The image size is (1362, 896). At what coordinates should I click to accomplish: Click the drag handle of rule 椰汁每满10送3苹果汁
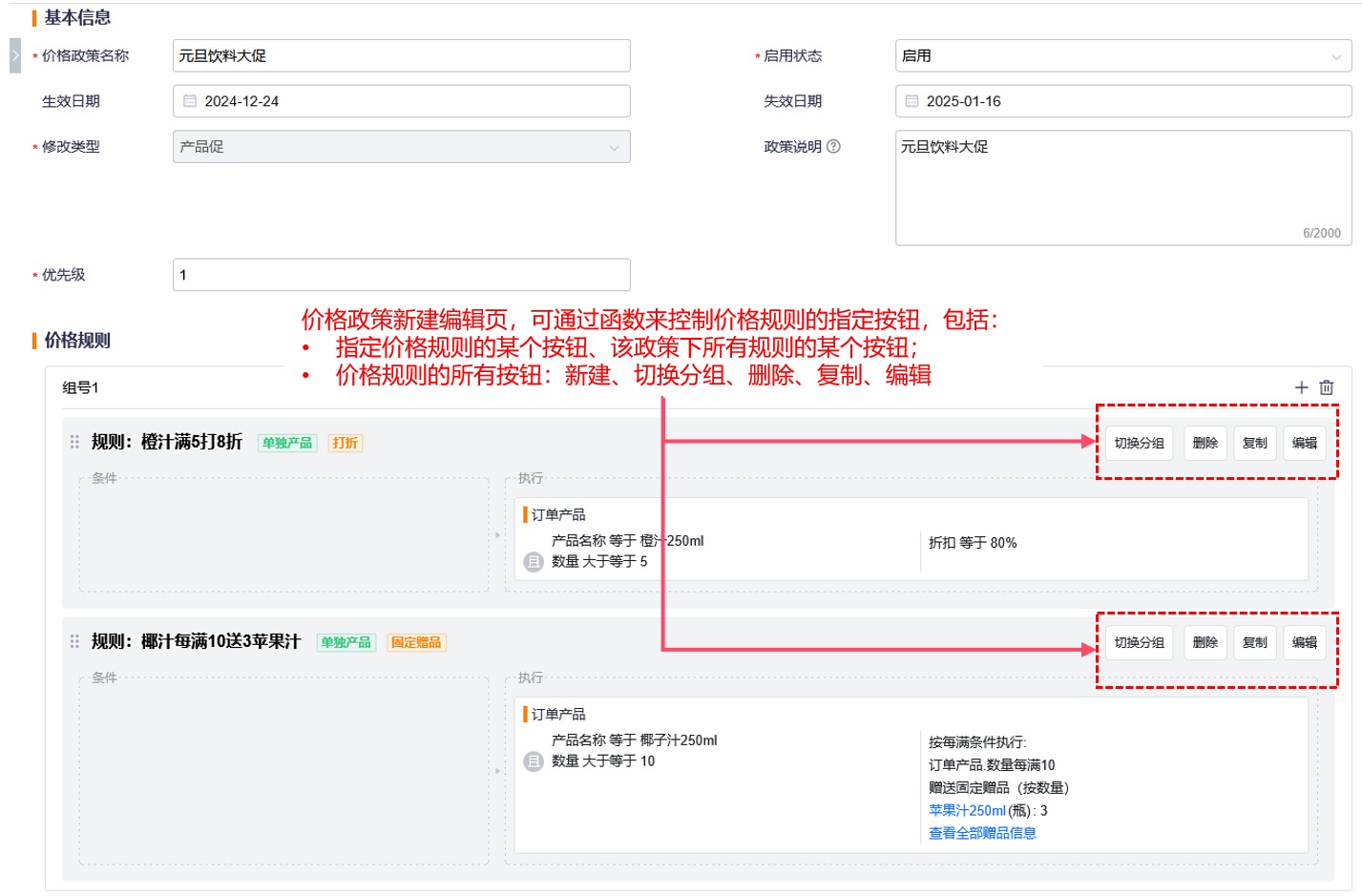coord(74,641)
